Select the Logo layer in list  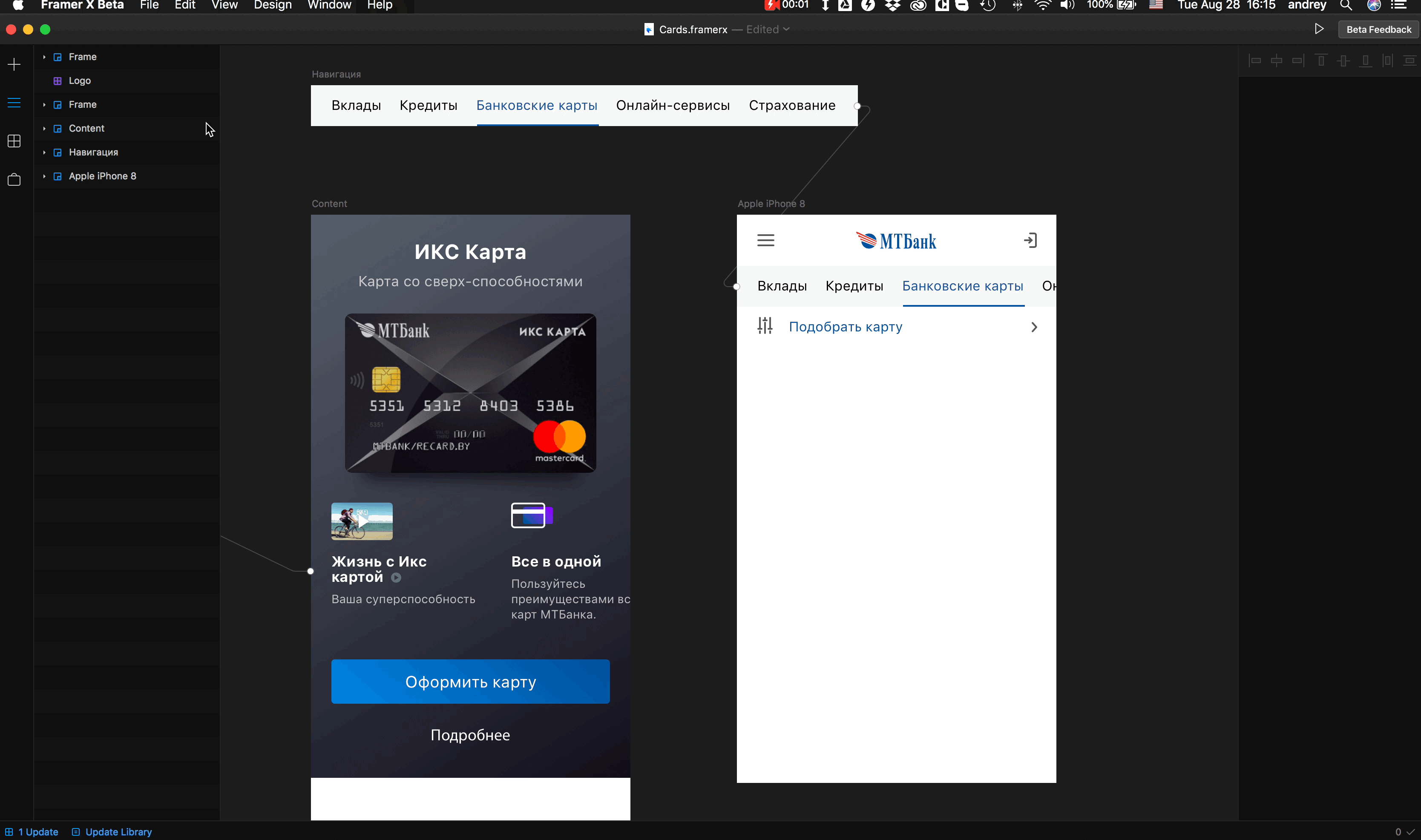pos(80,81)
